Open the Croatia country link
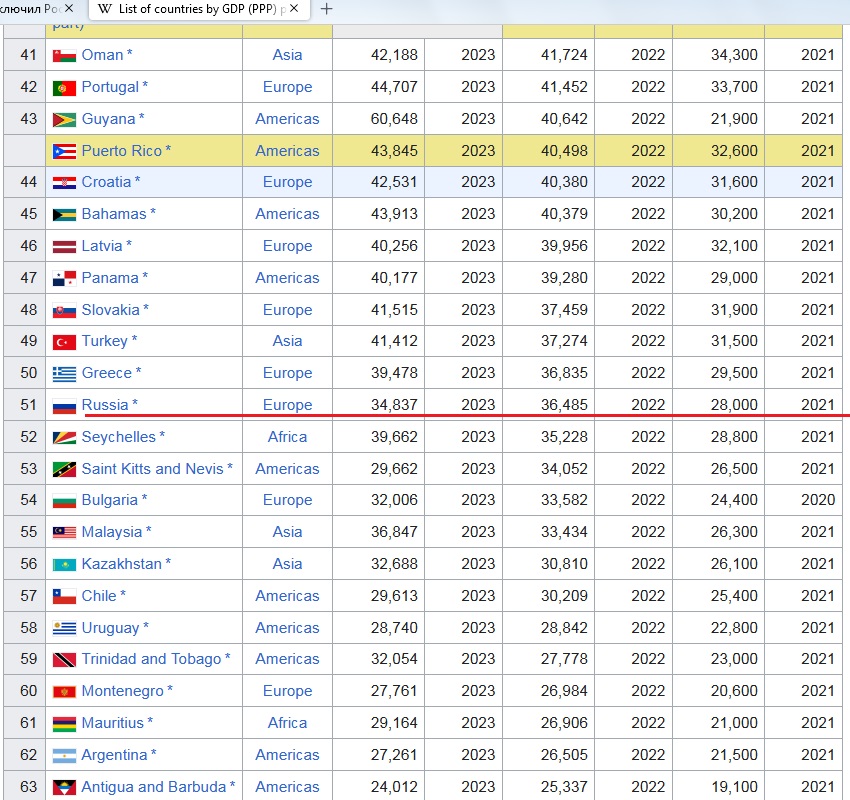The width and height of the screenshot is (850, 800). 106,182
